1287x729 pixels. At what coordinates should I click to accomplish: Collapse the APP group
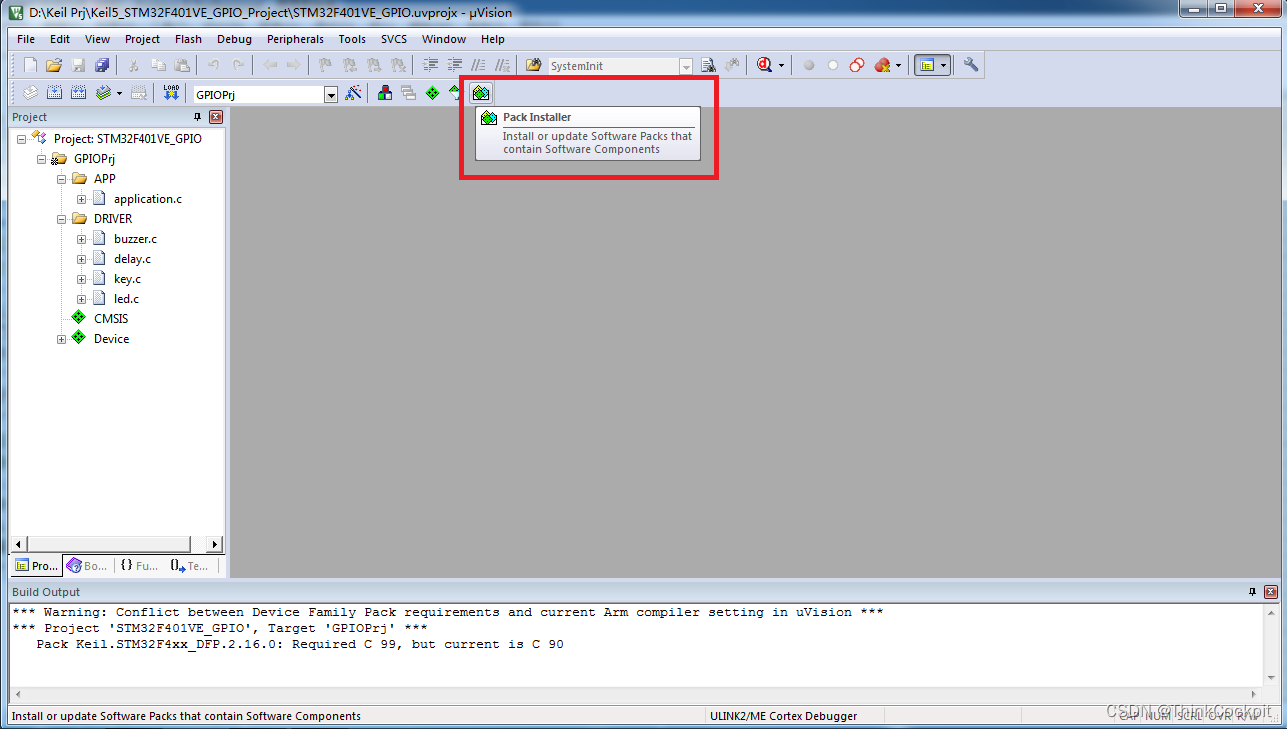(x=61, y=179)
